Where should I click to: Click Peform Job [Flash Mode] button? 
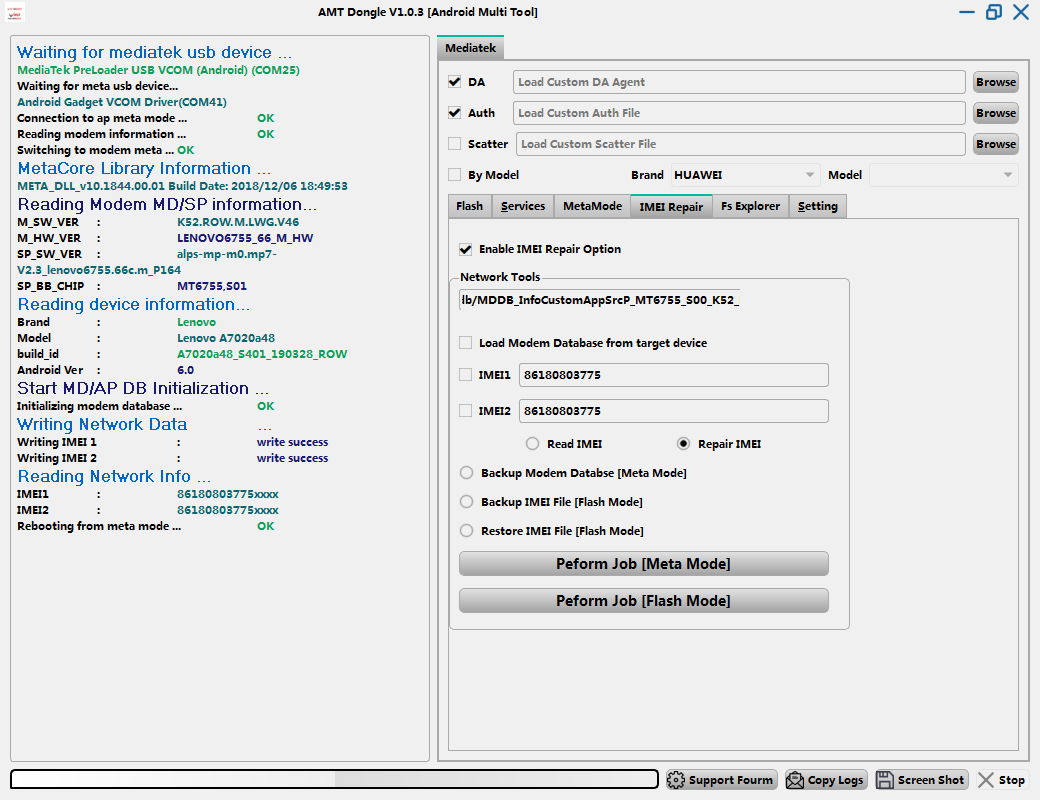(643, 601)
